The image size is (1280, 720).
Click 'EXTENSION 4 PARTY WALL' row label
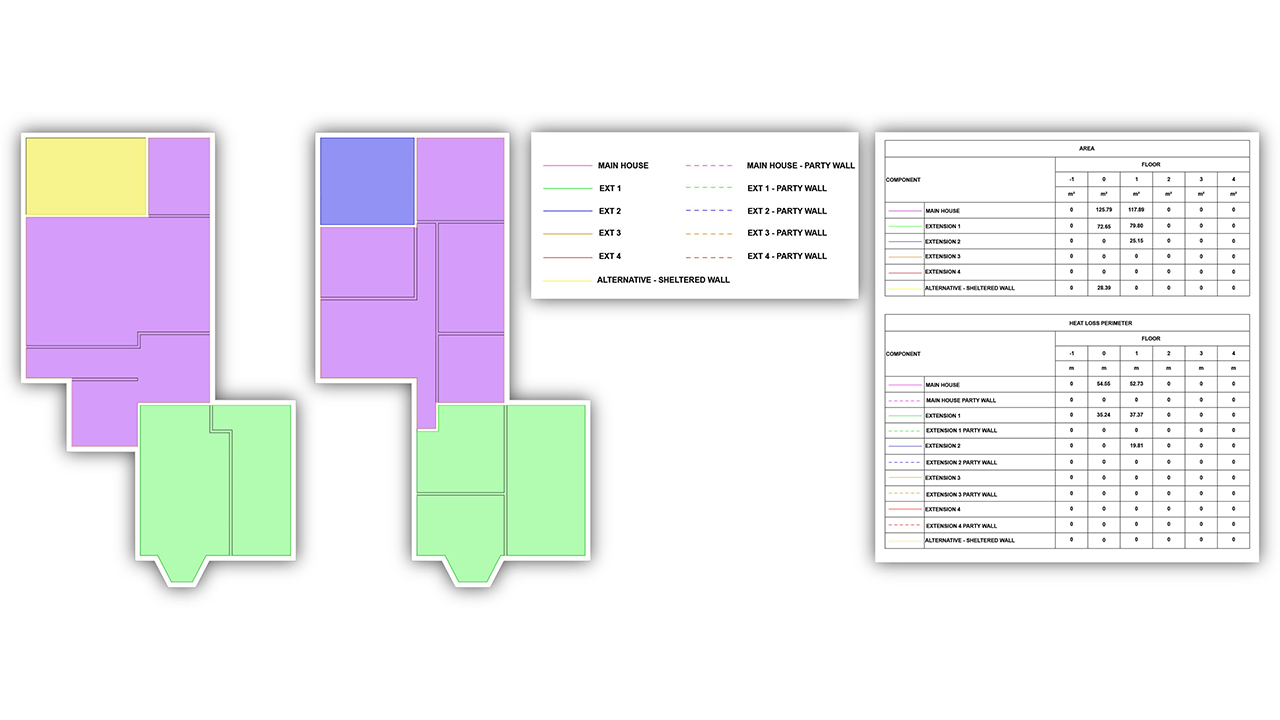click(x=960, y=525)
